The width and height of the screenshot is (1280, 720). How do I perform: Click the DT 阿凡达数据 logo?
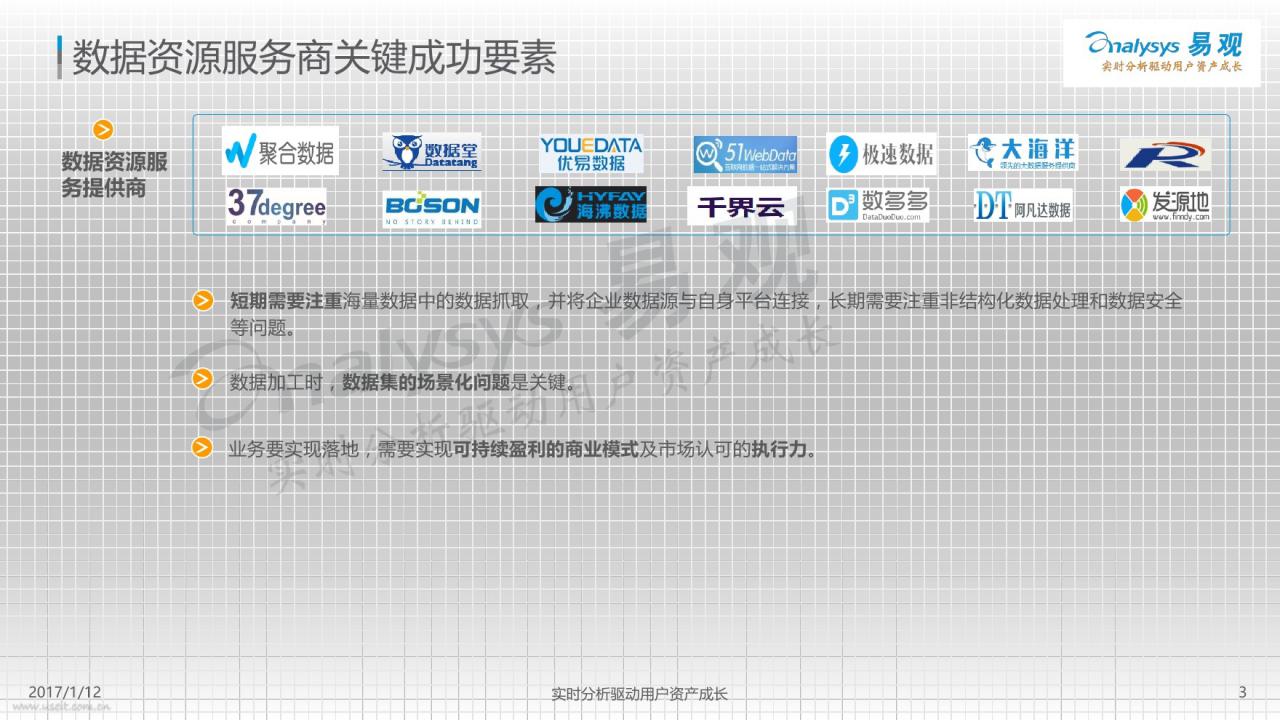click(1022, 205)
